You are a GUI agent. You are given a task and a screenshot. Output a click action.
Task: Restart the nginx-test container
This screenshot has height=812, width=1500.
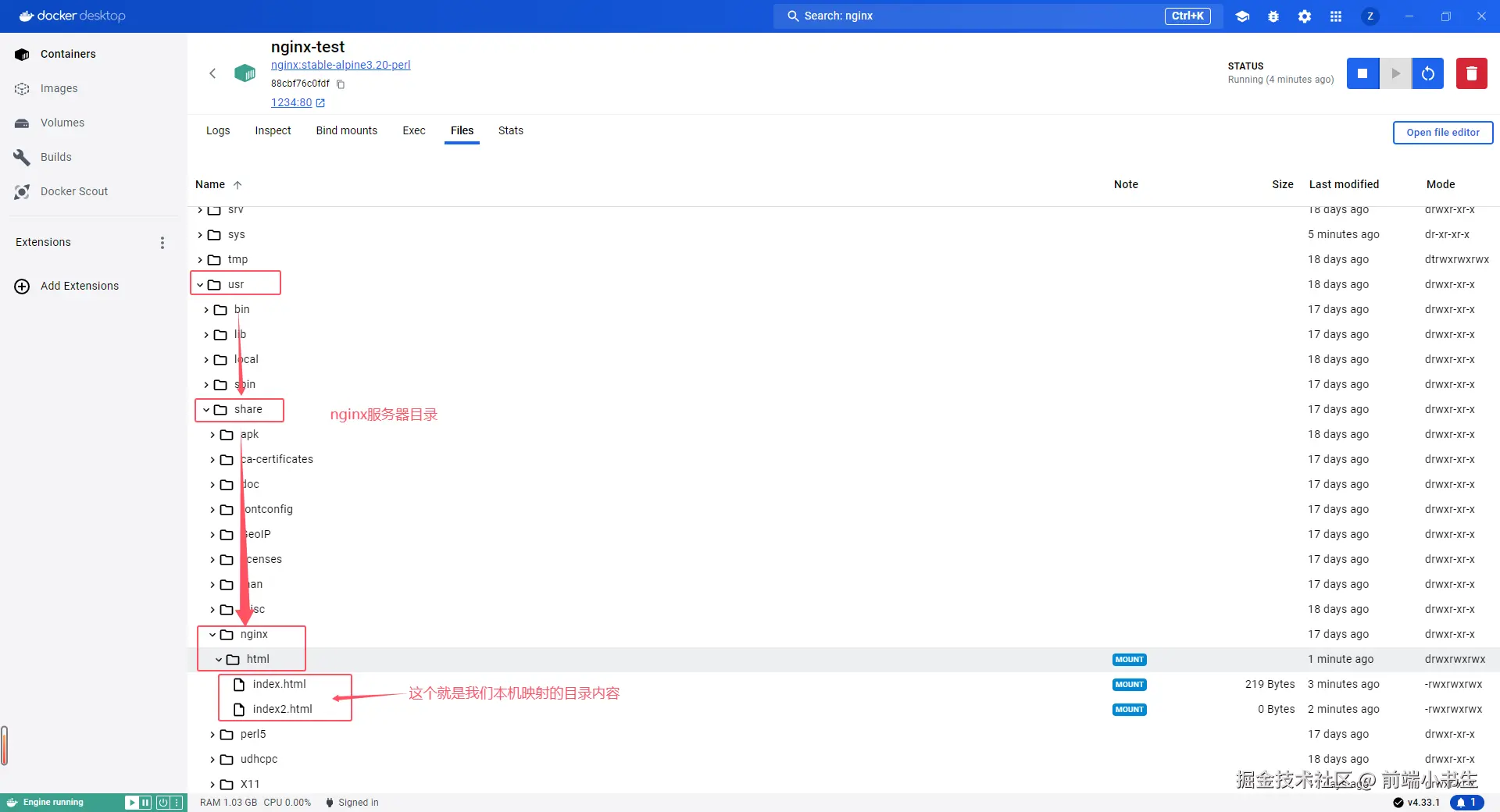coord(1428,73)
